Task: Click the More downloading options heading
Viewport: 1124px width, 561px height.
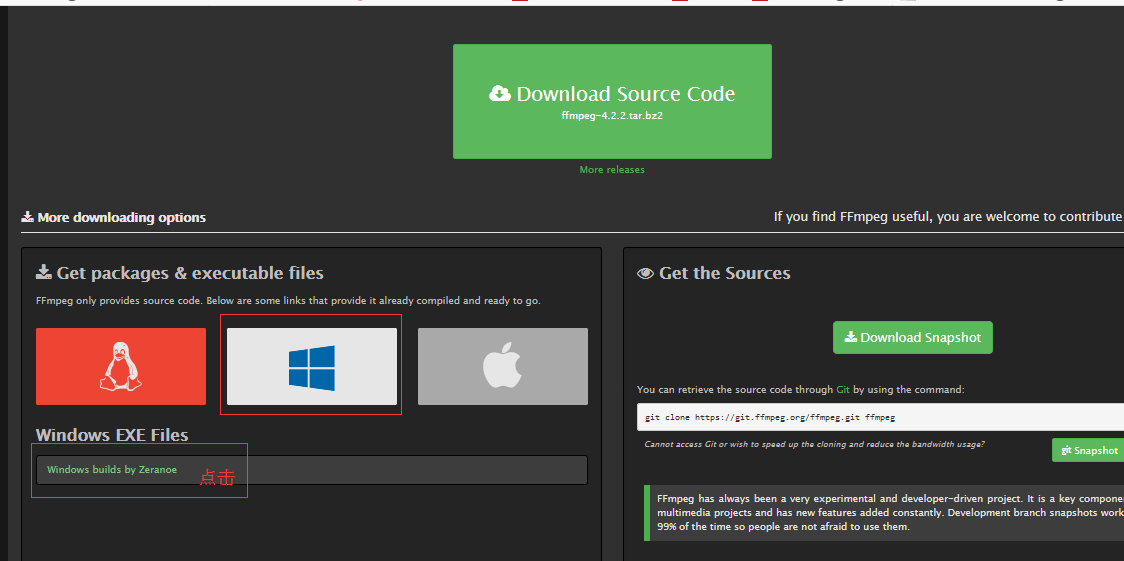Action: tap(113, 217)
